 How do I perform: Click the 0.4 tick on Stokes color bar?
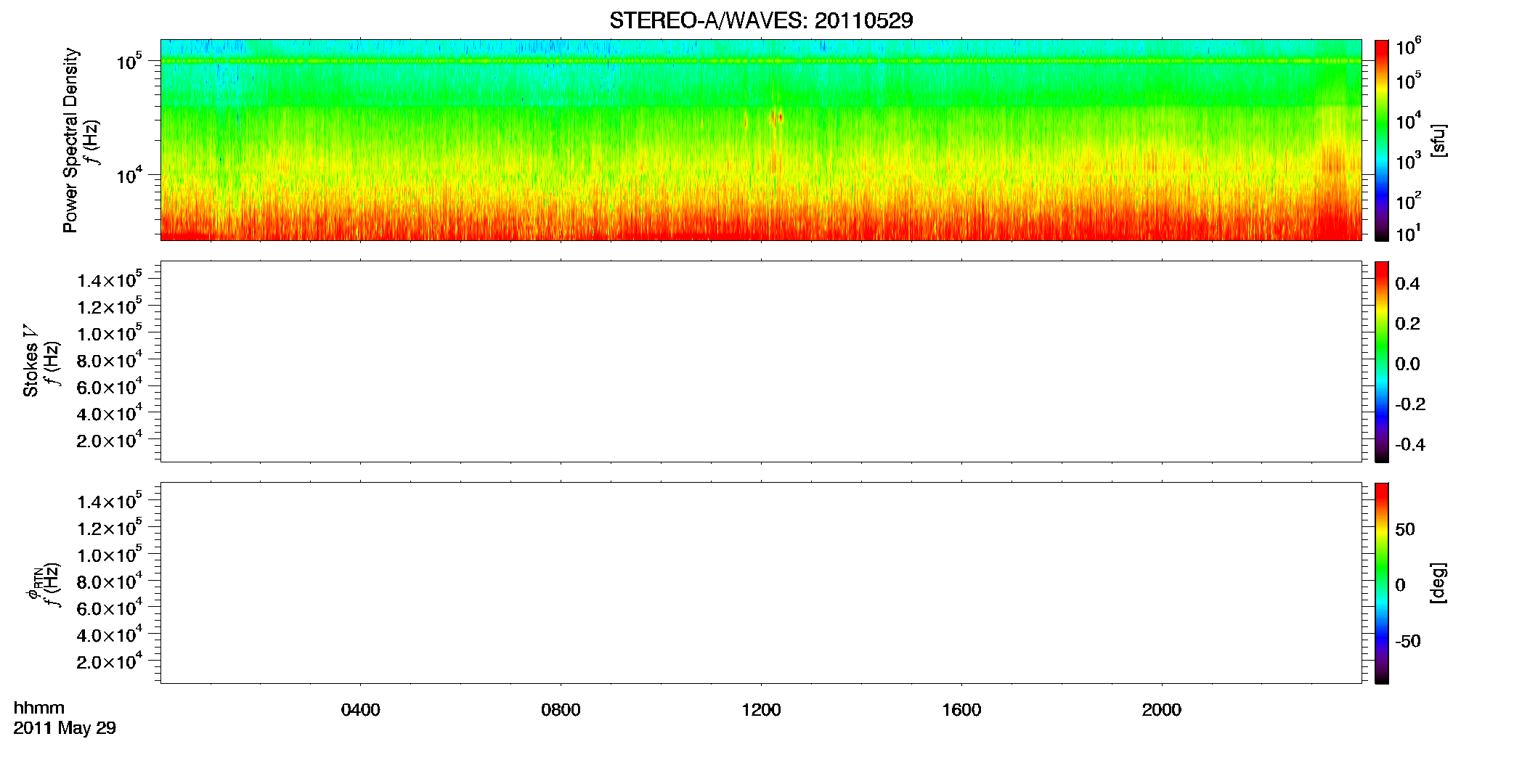pyautogui.click(x=1407, y=284)
